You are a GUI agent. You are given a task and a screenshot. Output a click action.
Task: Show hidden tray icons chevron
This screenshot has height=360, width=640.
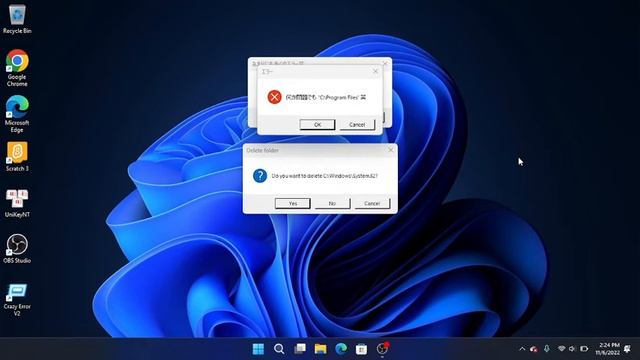click(x=522, y=349)
